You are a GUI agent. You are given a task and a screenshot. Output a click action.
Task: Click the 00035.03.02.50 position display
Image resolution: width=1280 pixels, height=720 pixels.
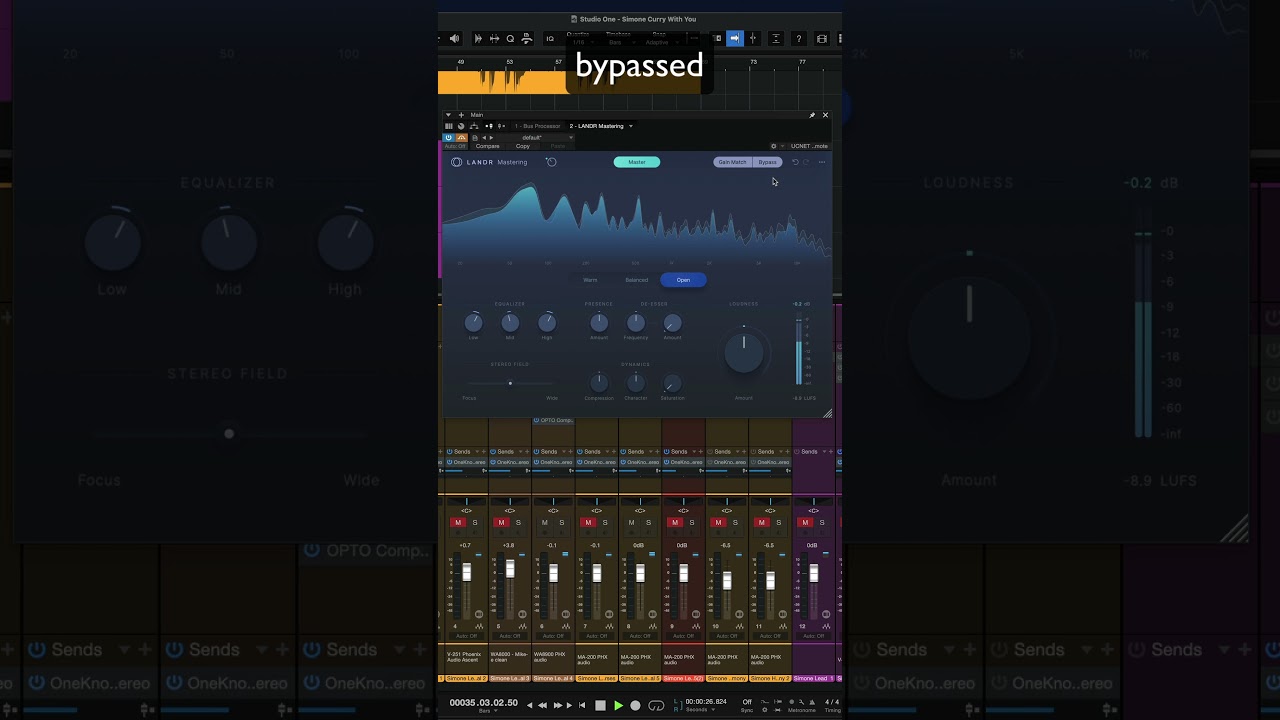pos(484,702)
